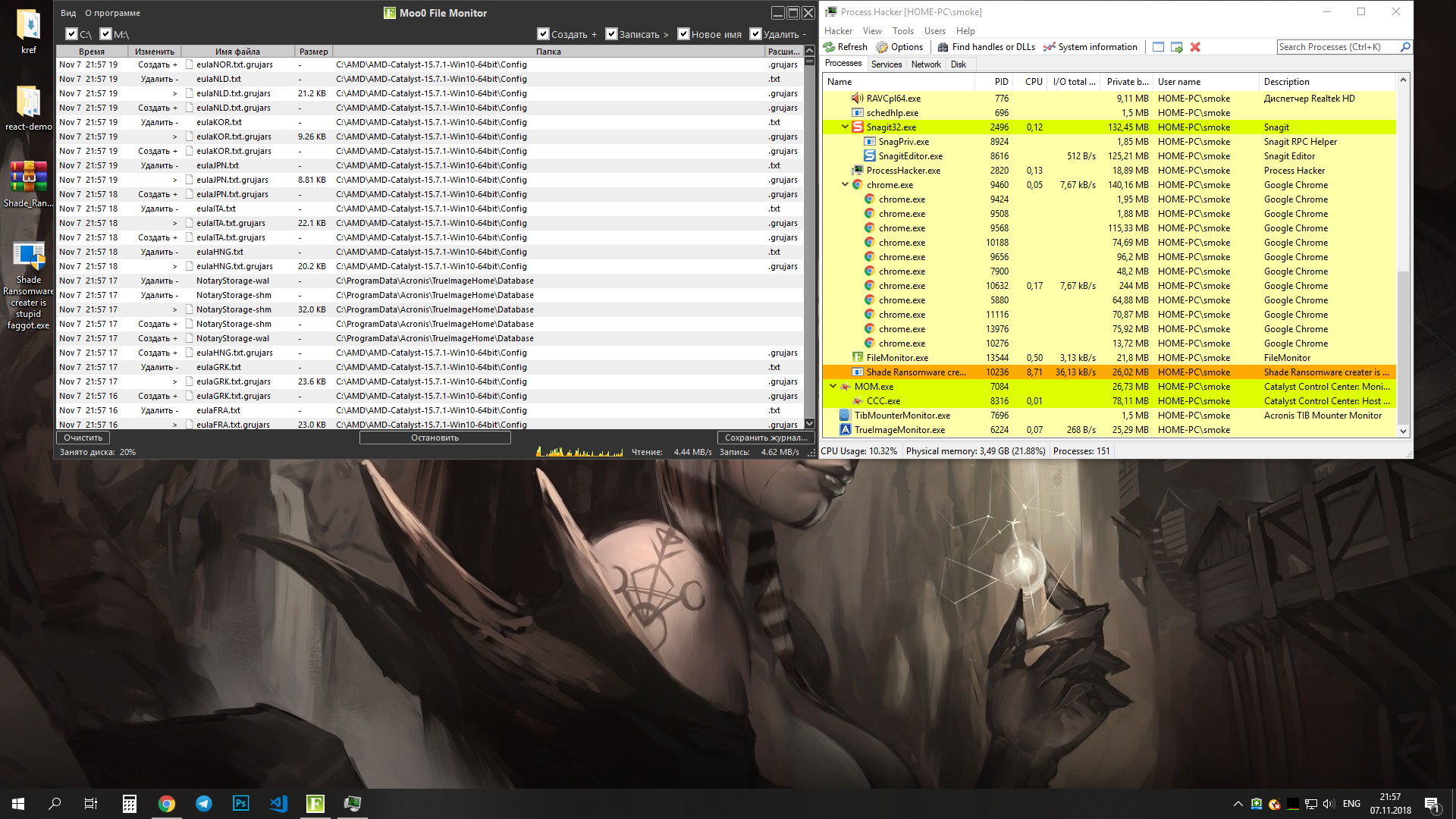The image size is (1456, 819).
Task: Open Process Hacker Options
Action: tap(900, 47)
